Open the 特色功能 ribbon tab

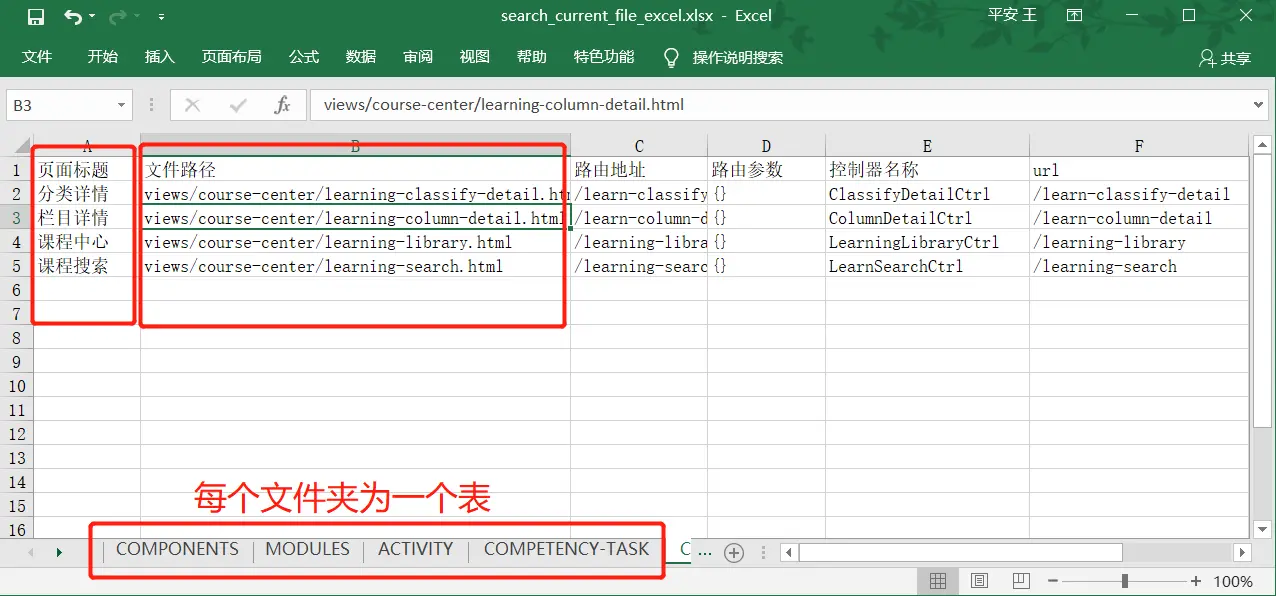pos(604,57)
